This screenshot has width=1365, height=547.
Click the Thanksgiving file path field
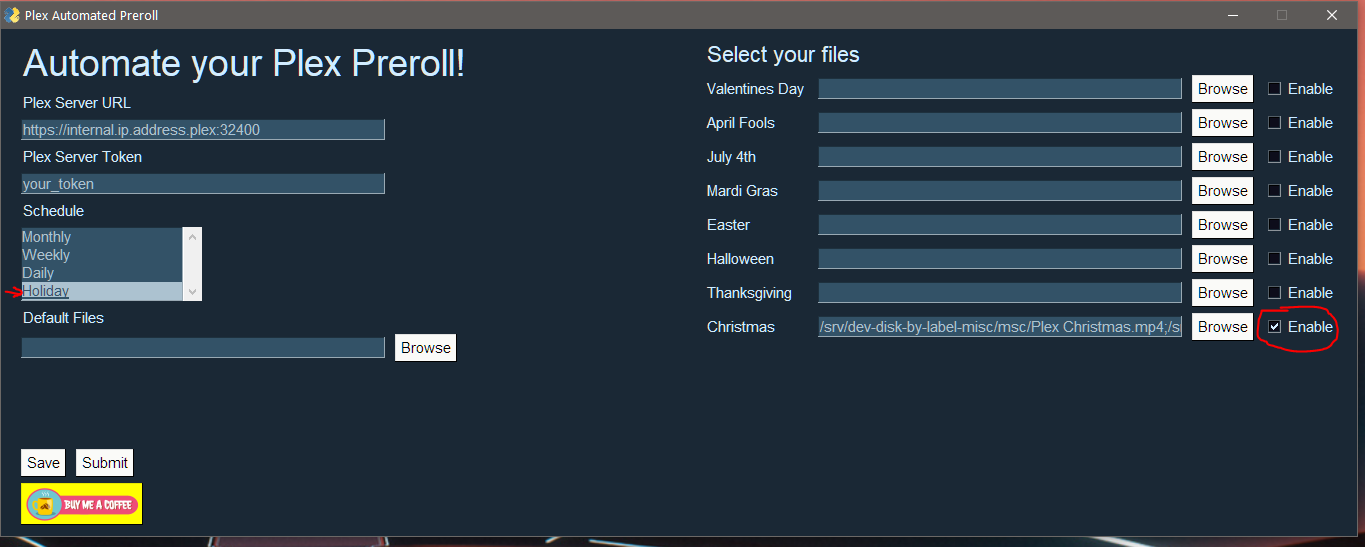coord(1000,293)
